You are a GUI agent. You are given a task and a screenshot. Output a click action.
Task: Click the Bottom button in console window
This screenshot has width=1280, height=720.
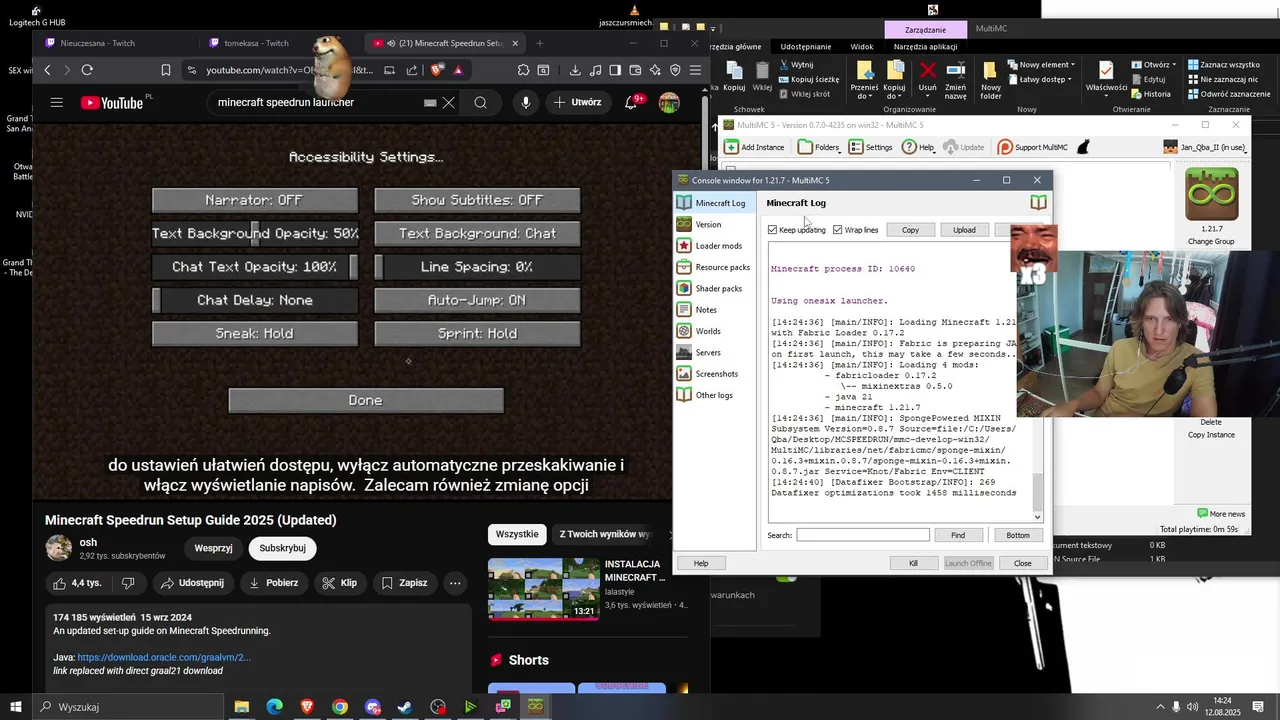click(x=1018, y=535)
